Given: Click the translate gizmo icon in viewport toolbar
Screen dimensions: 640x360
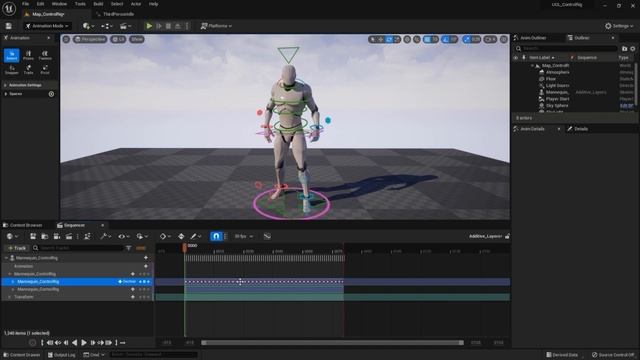Looking at the screenshot, I should (x=380, y=39).
